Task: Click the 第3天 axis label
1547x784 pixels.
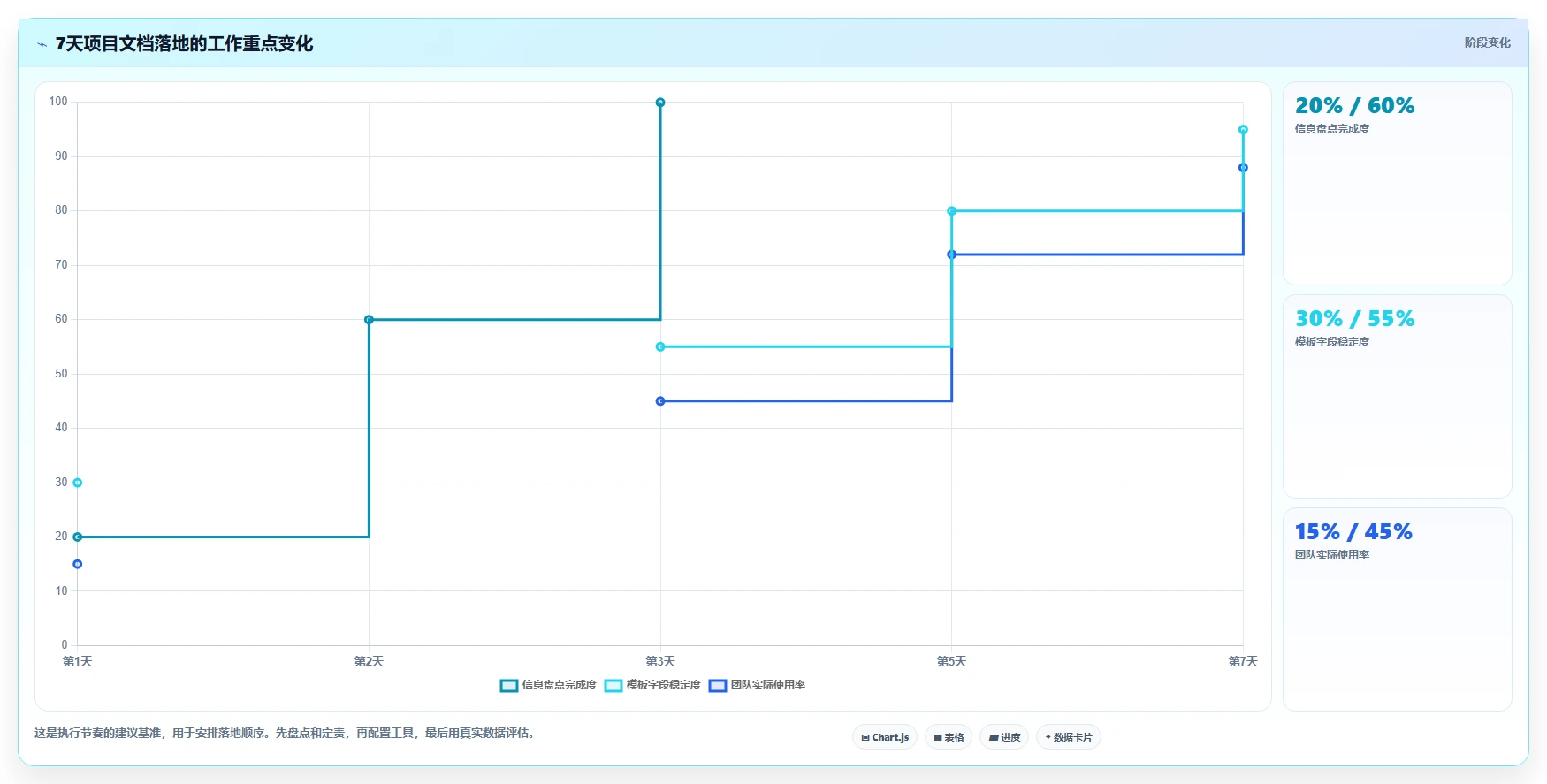Action: pyautogui.click(x=660, y=662)
